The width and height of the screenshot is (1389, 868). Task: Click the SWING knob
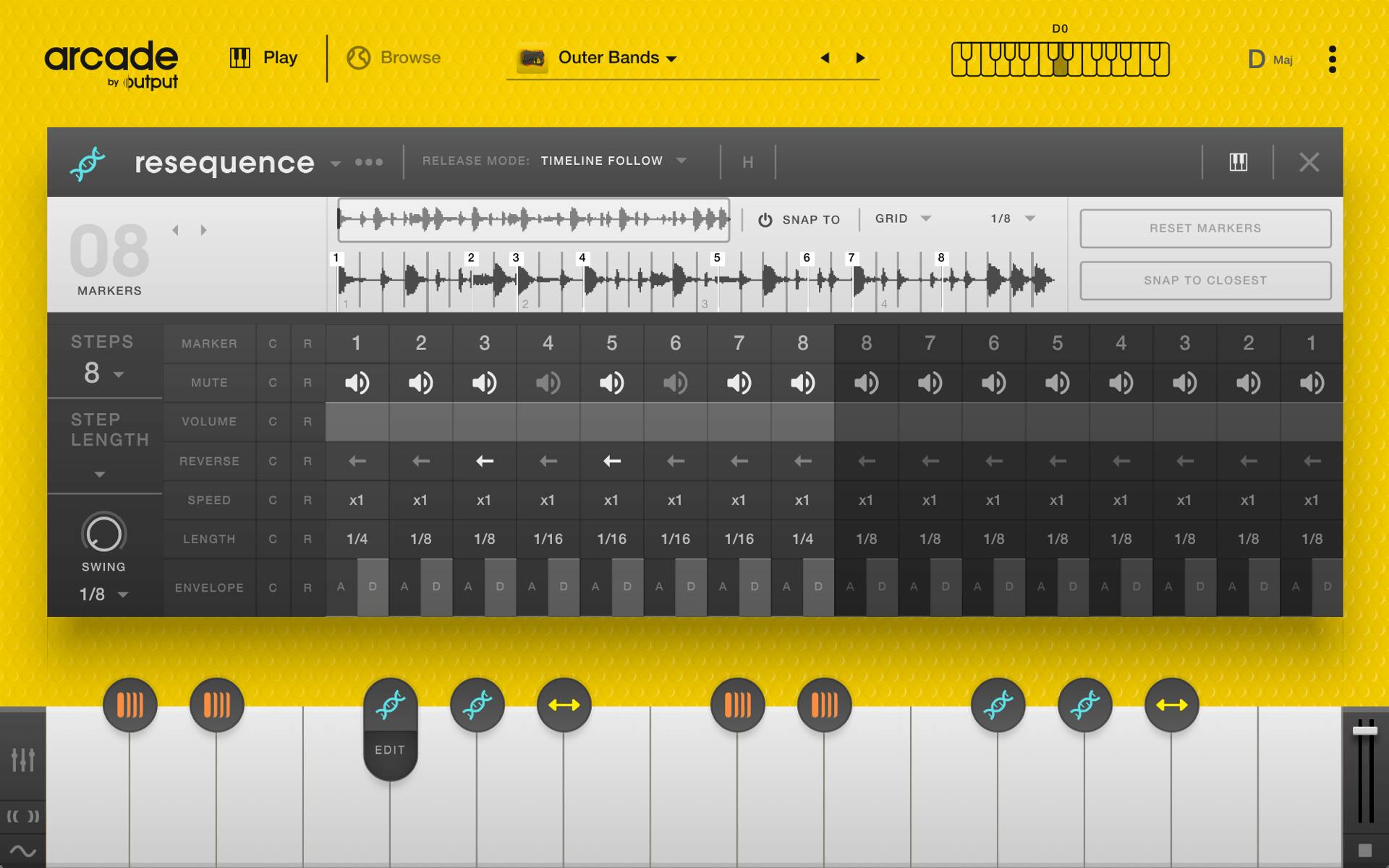tap(103, 535)
